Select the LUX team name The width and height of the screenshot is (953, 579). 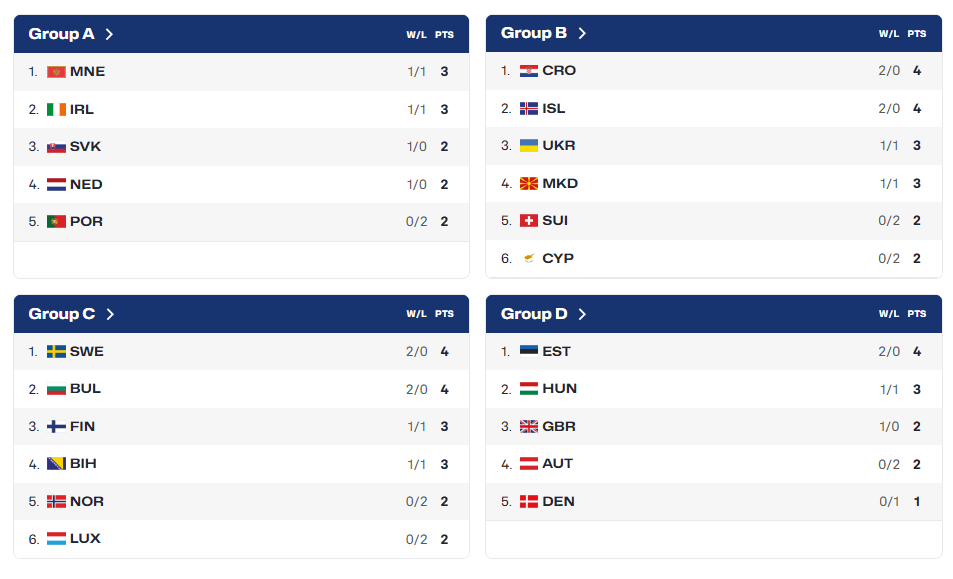85,539
